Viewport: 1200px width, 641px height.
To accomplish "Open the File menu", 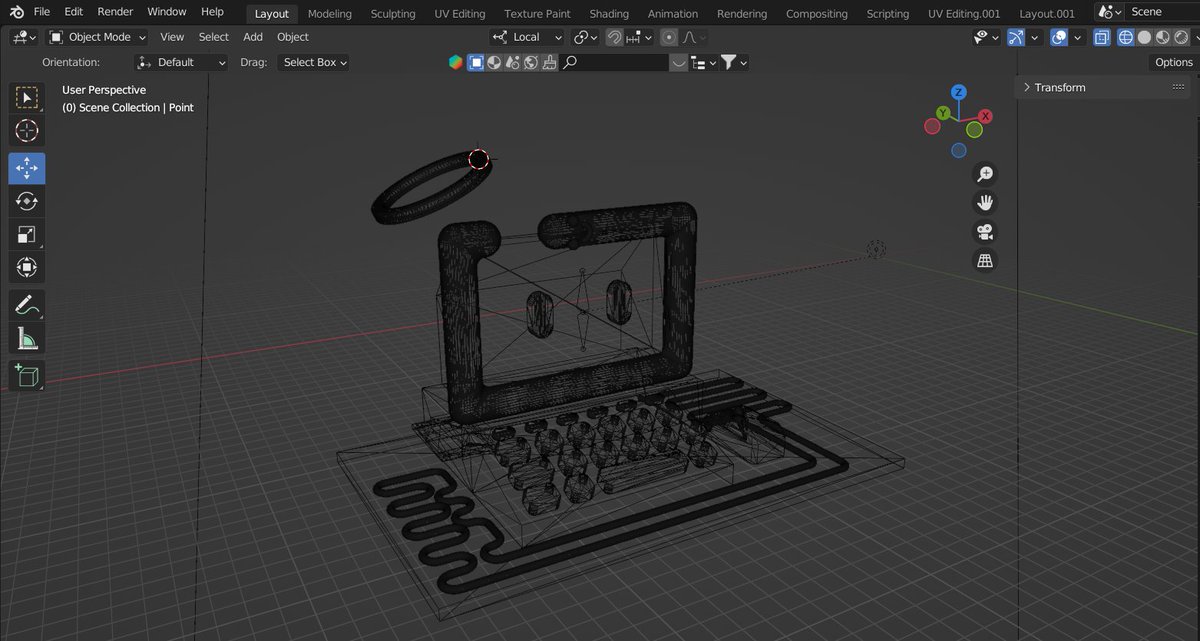I will [x=42, y=12].
